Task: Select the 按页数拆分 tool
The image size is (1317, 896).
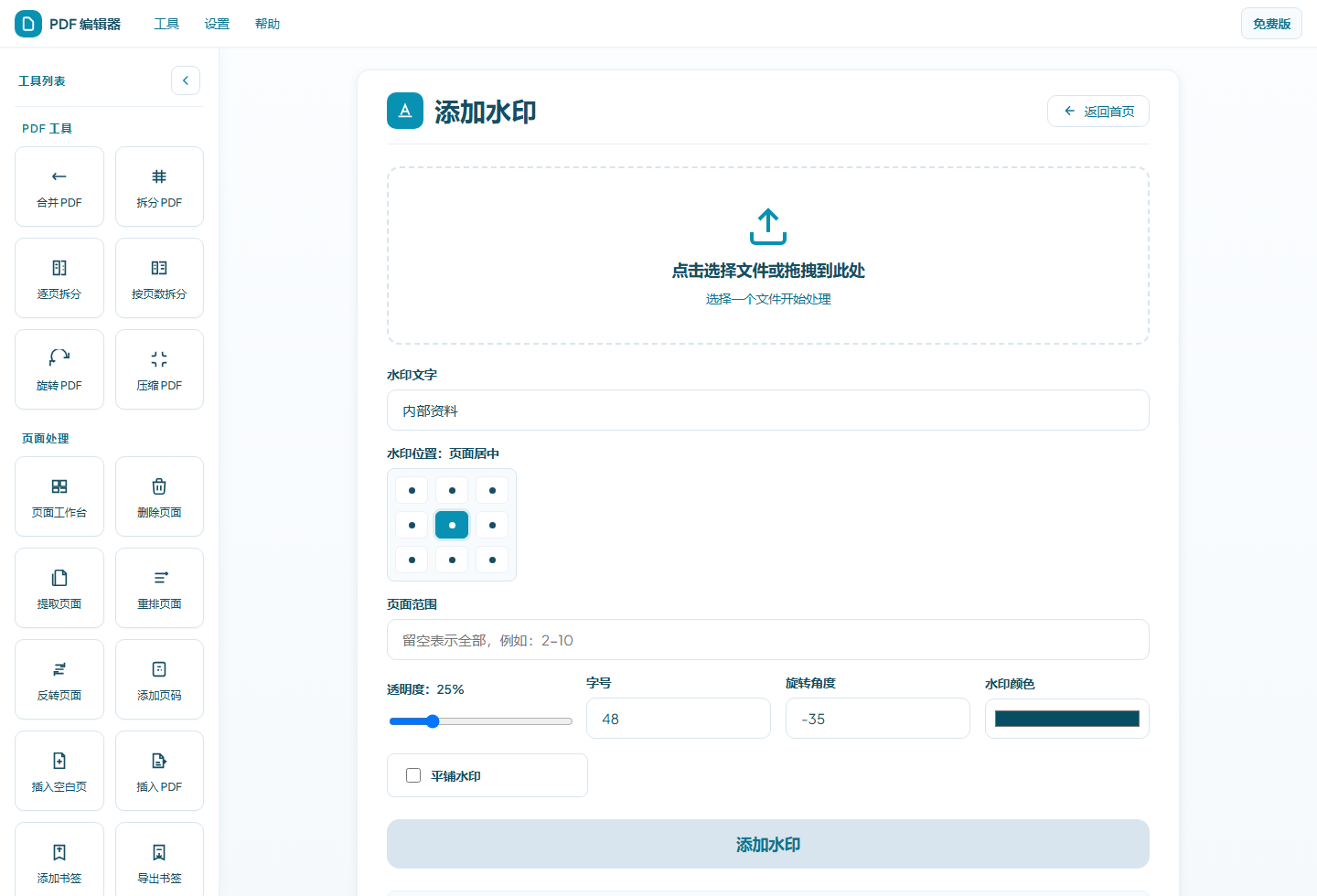Action: 159,278
